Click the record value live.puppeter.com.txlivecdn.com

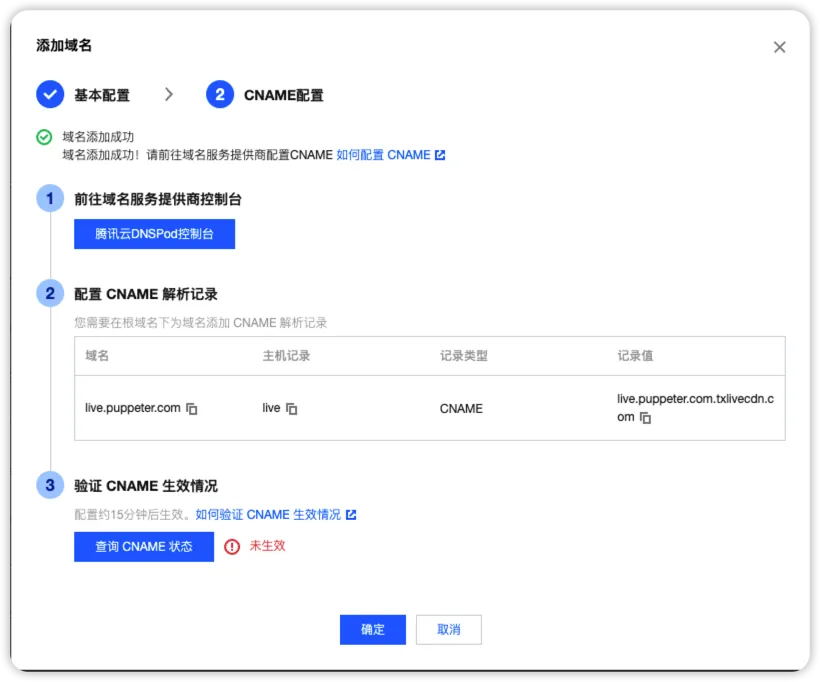(694, 408)
